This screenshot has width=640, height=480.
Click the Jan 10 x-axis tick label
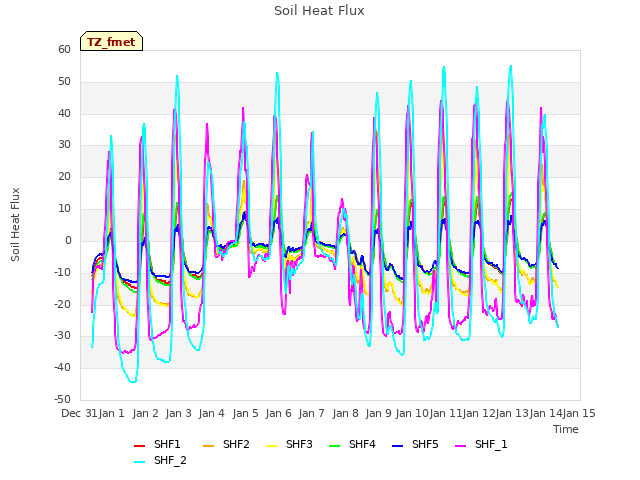coord(412,413)
